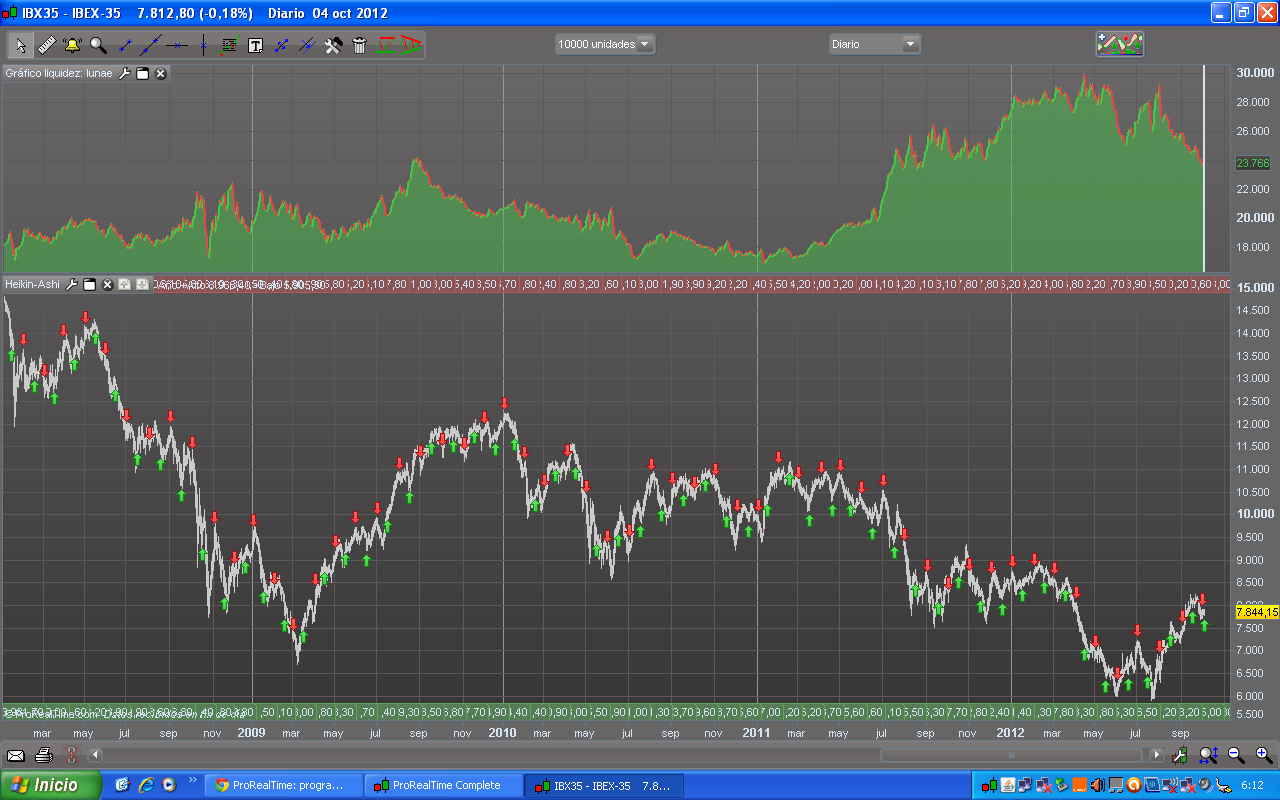Select the vertical line drawing tool
This screenshot has width=1280, height=800.
pyautogui.click(x=203, y=45)
